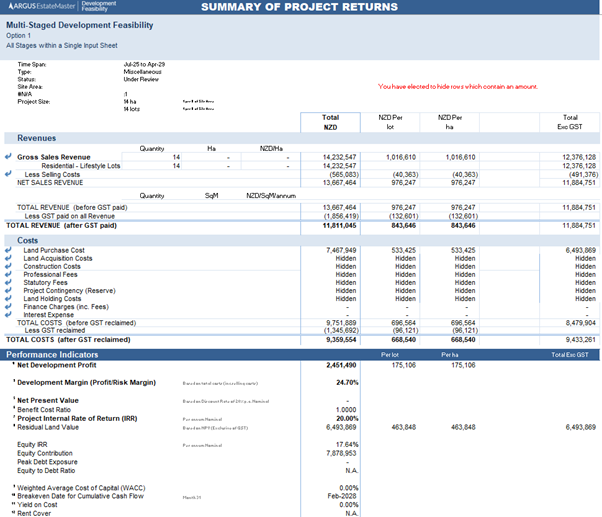Select Benefit Cost Ratio value 1.0000

click(346, 410)
